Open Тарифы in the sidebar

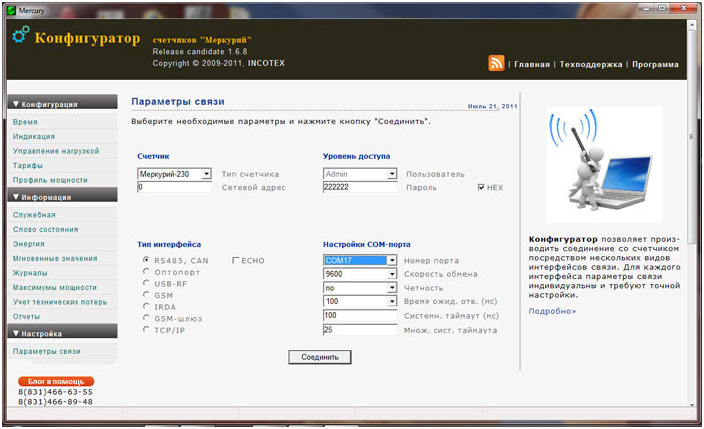[x=28, y=165]
